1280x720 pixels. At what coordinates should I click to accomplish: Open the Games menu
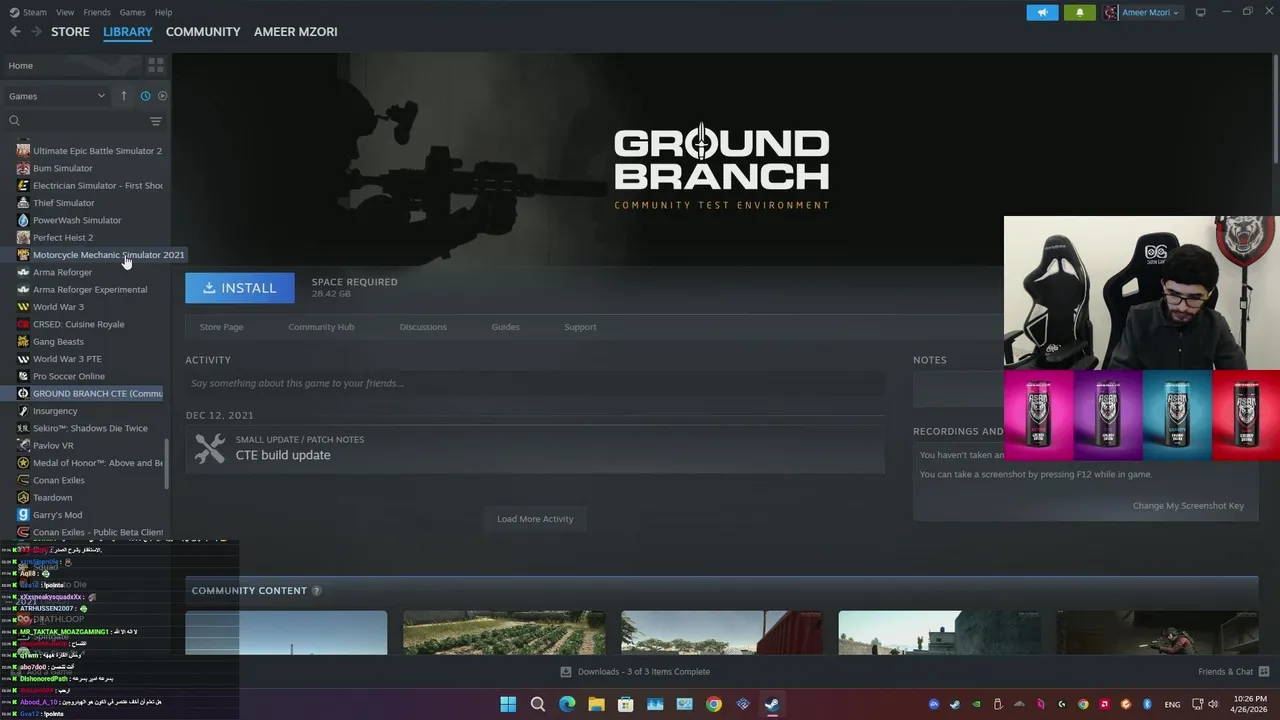(132, 12)
